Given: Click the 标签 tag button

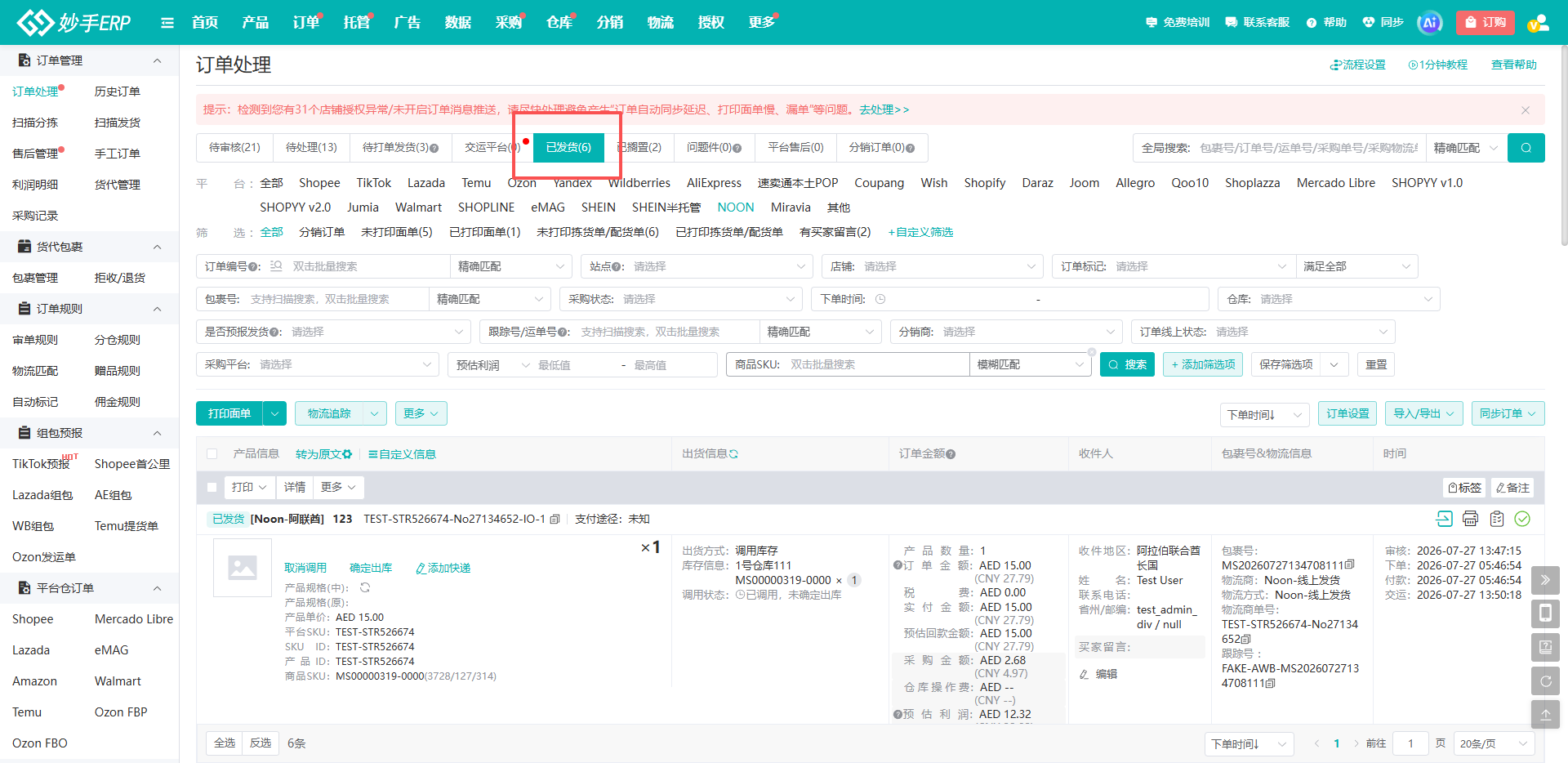Looking at the screenshot, I should pos(1464,488).
